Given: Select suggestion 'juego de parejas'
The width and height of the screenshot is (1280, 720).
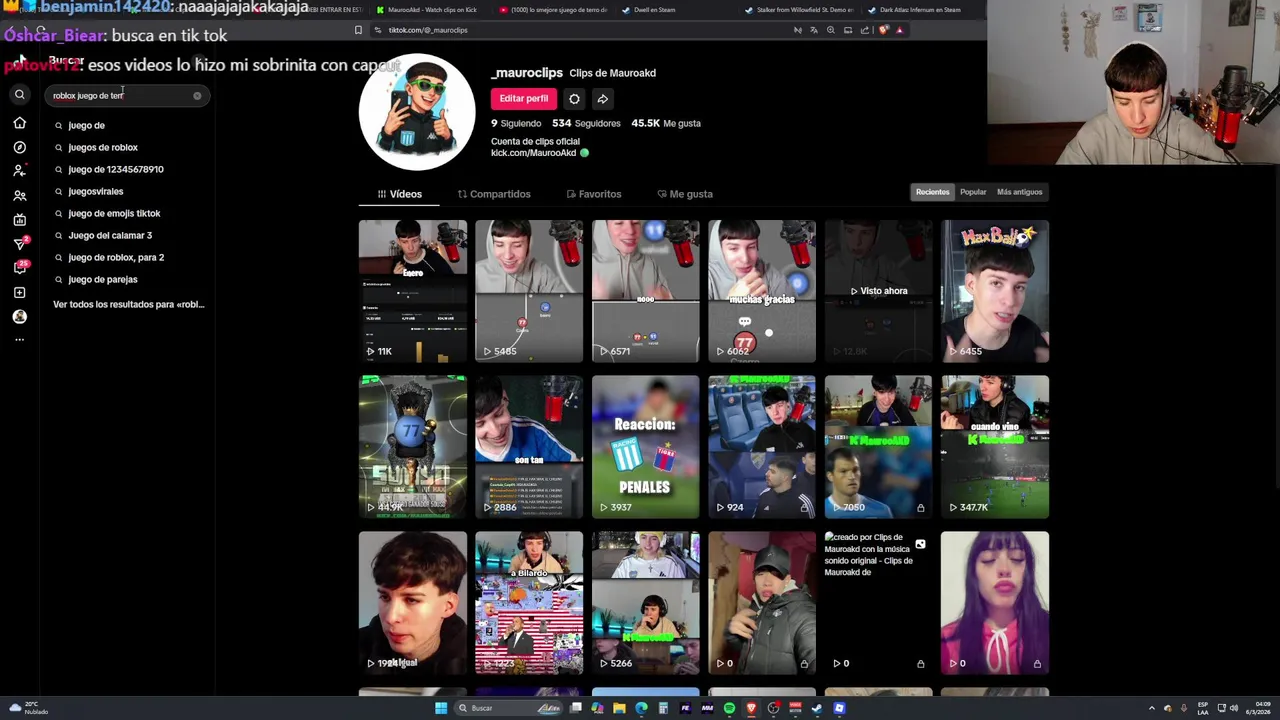Looking at the screenshot, I should click(x=103, y=279).
